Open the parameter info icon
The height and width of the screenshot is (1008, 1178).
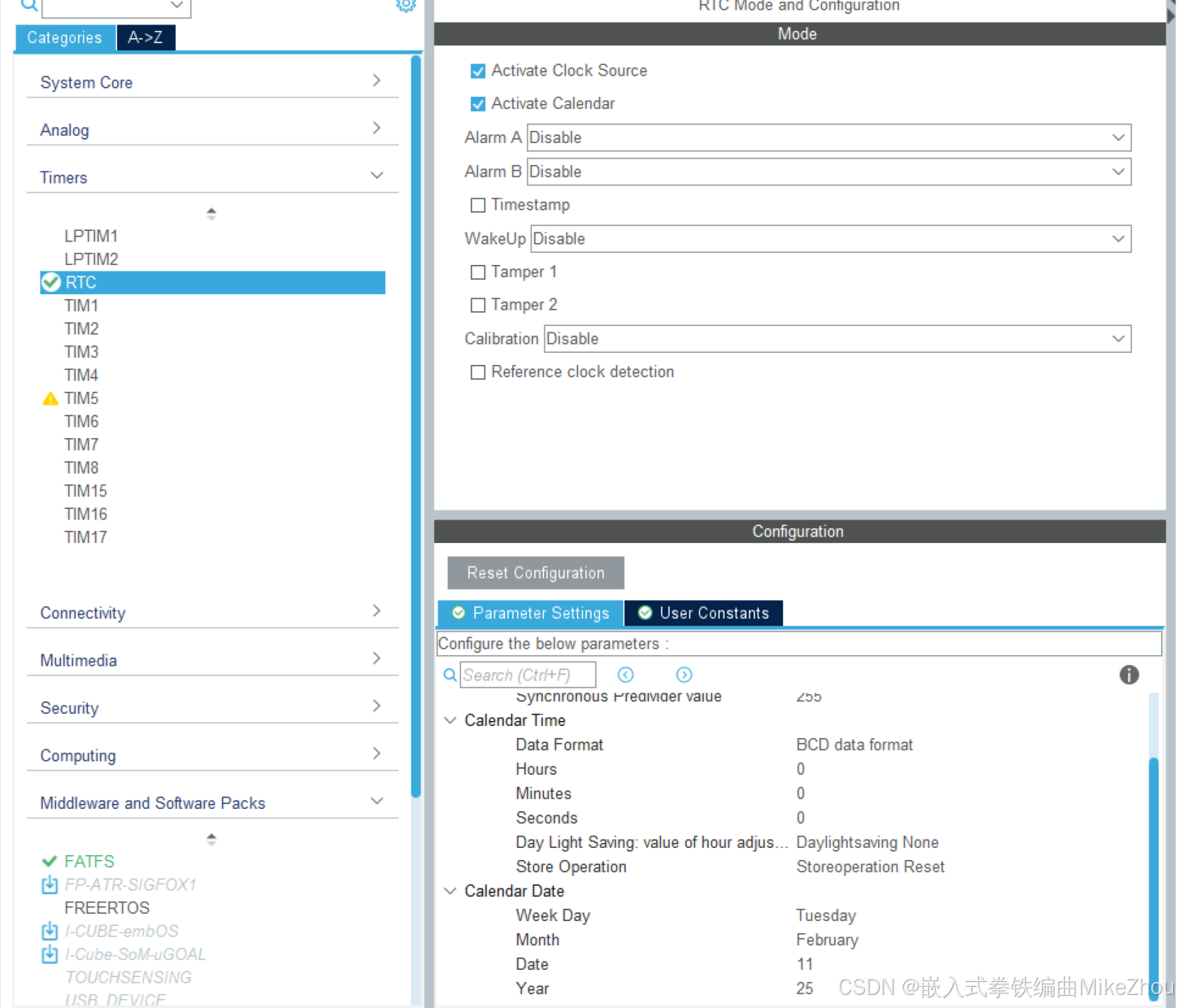click(x=1128, y=675)
